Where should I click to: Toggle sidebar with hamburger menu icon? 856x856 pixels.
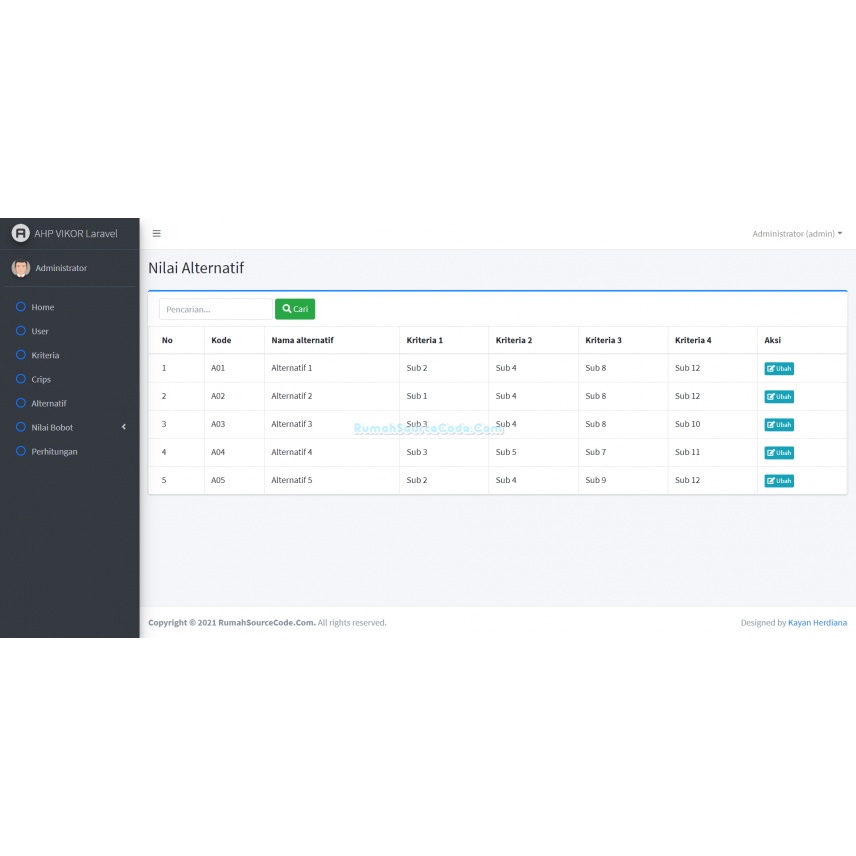pyautogui.click(x=156, y=233)
